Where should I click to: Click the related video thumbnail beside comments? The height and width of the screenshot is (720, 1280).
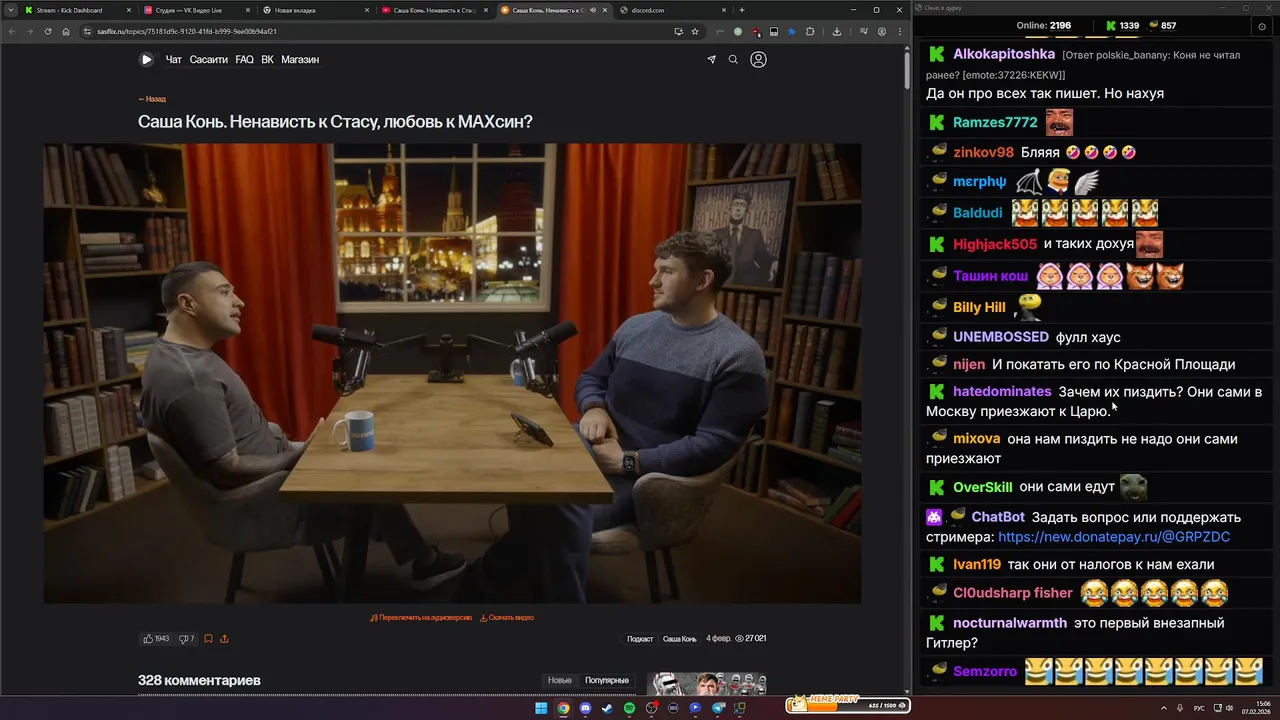[706, 684]
